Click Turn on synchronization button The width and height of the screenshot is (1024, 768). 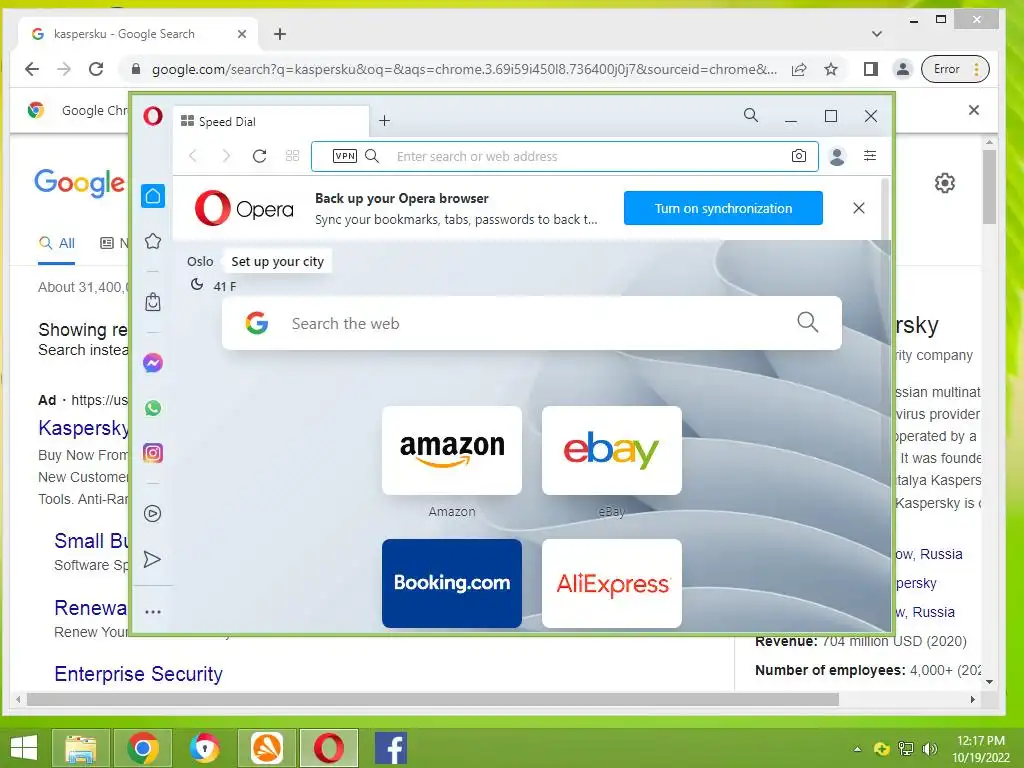click(x=723, y=208)
